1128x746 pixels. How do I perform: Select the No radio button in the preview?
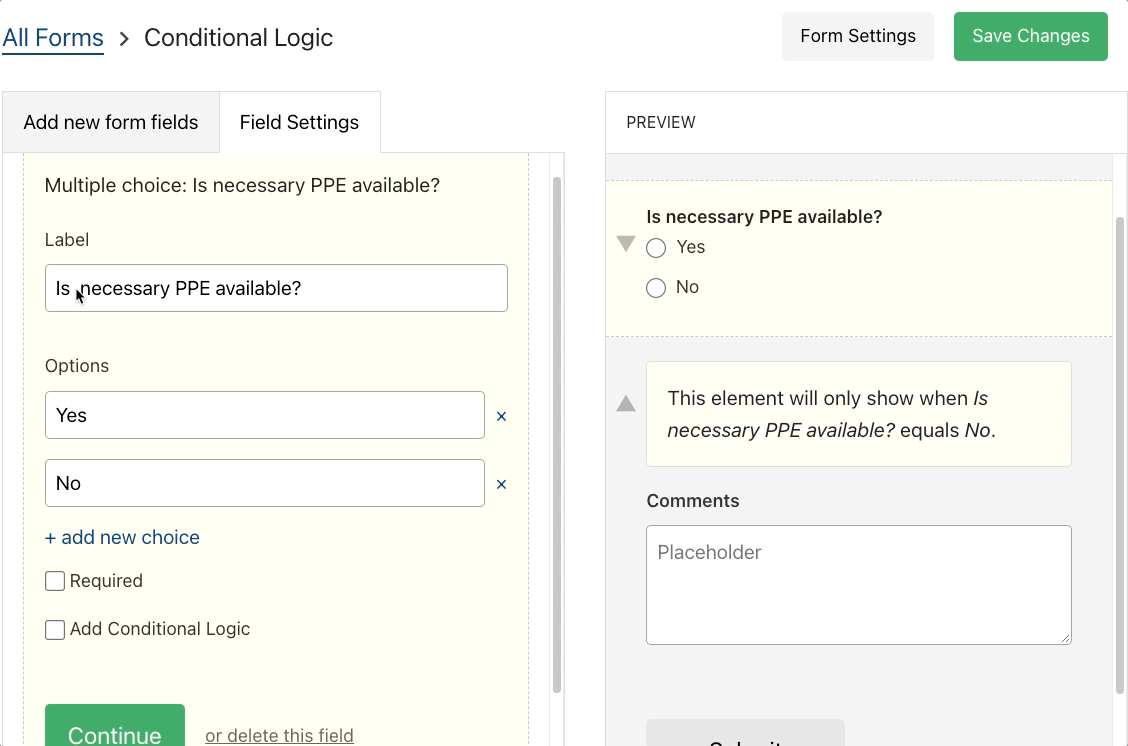point(656,288)
